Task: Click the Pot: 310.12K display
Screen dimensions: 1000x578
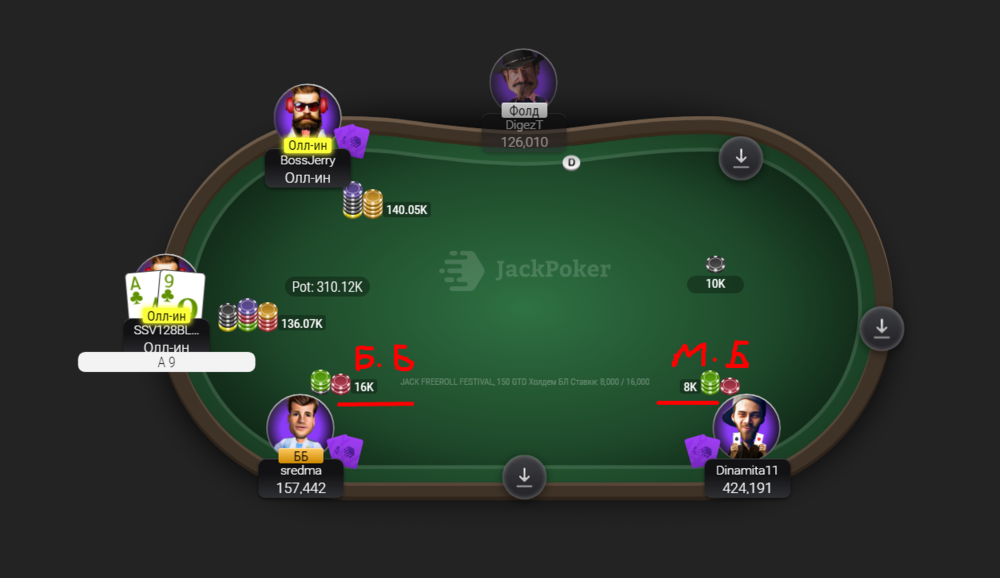Action: (327, 287)
